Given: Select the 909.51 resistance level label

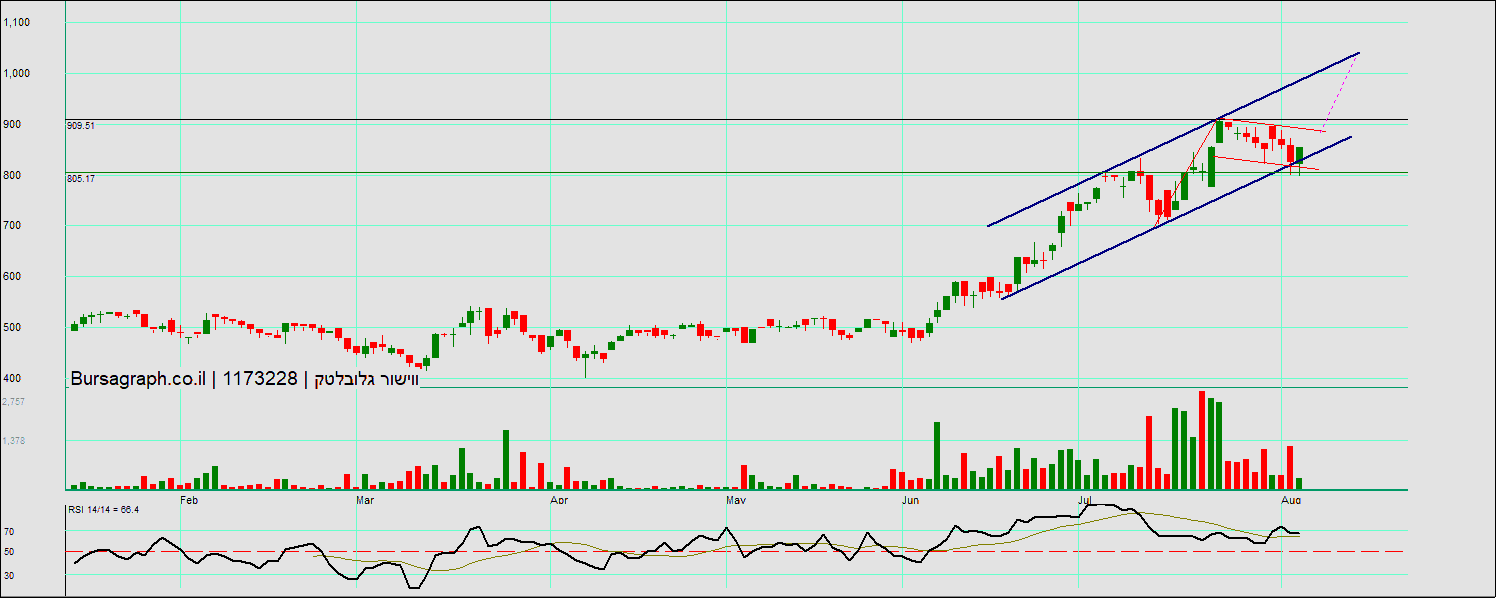Looking at the screenshot, I should pyautogui.click(x=81, y=126).
